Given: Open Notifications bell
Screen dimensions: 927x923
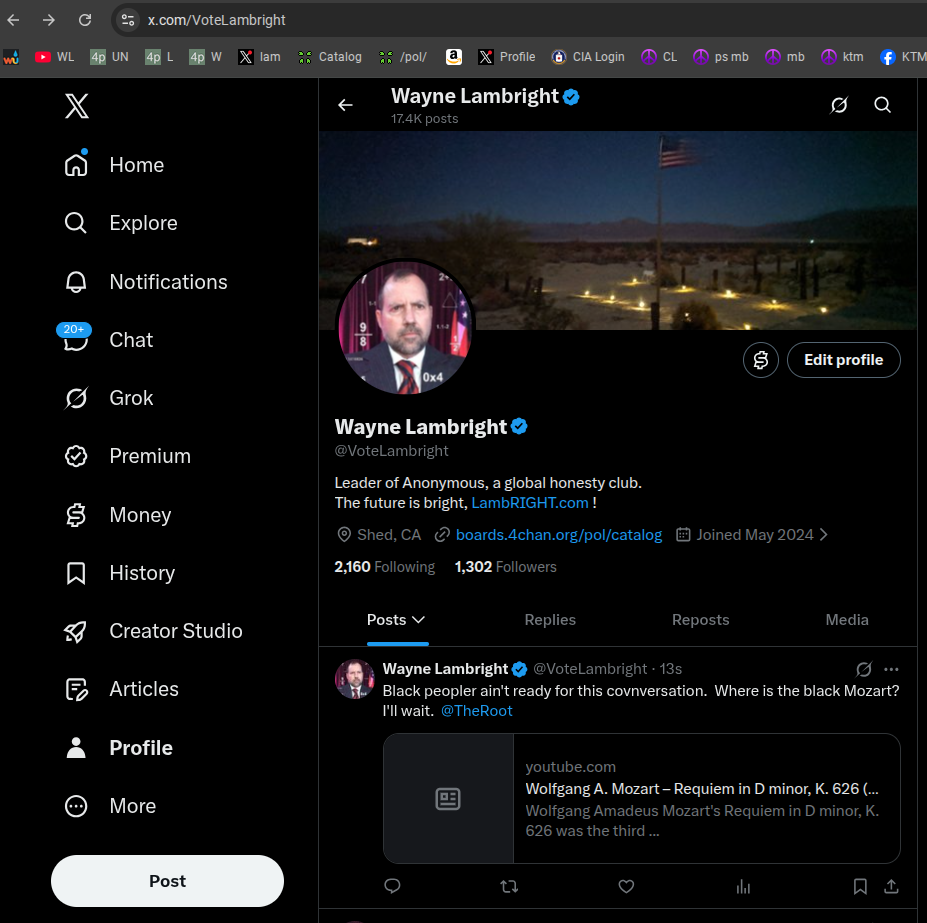Looking at the screenshot, I should point(76,281).
